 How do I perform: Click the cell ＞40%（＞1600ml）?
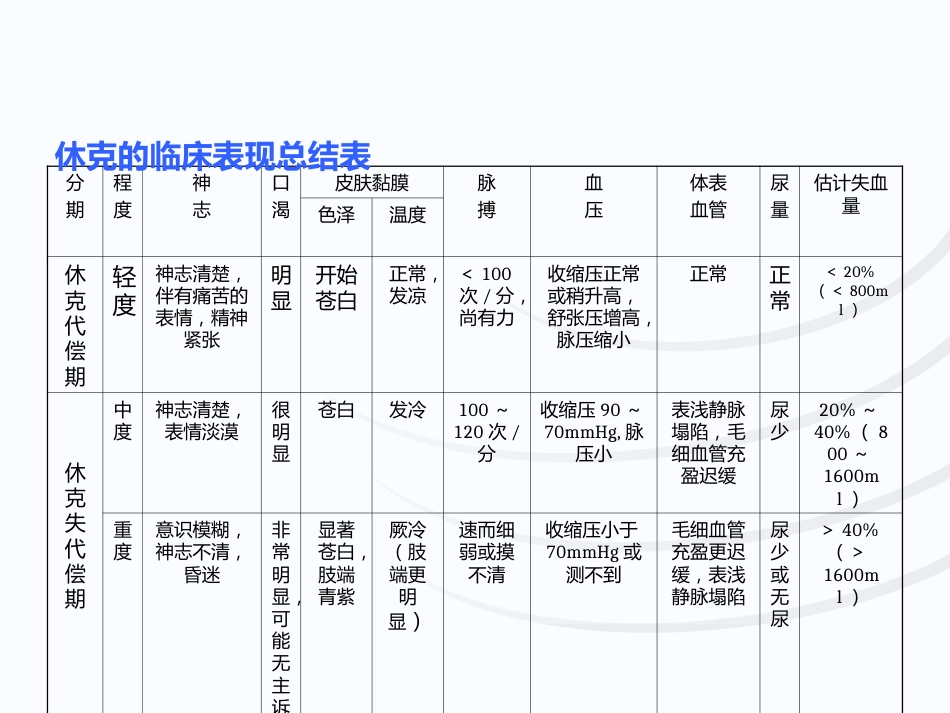(x=851, y=613)
